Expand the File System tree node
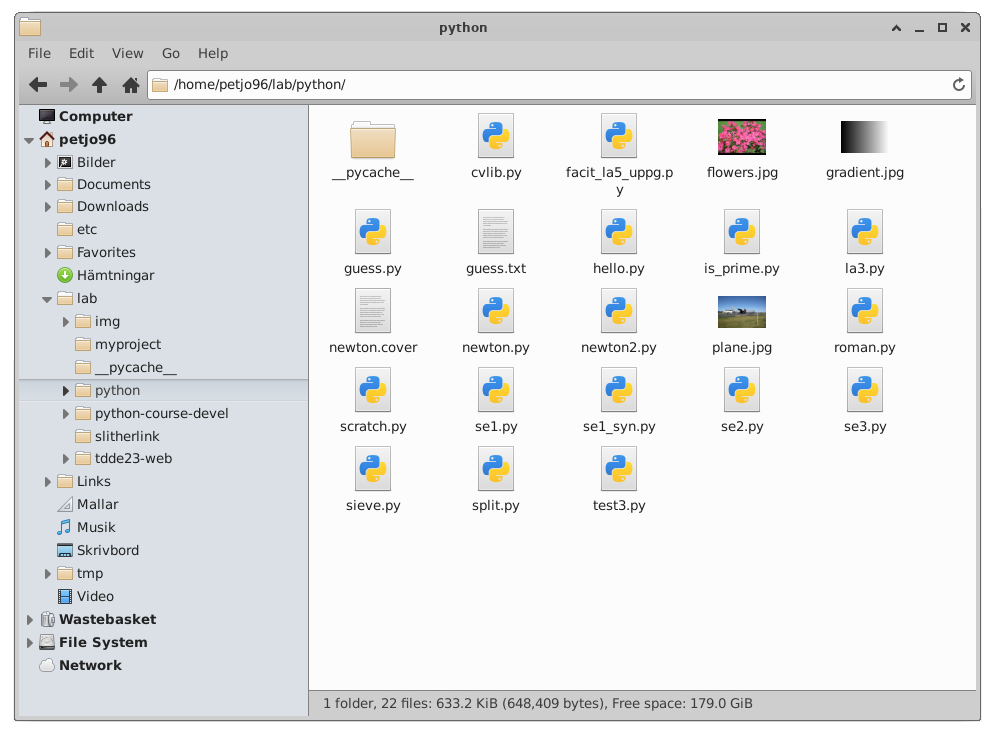Image resolution: width=993 pixels, height=732 pixels. [x=29, y=643]
